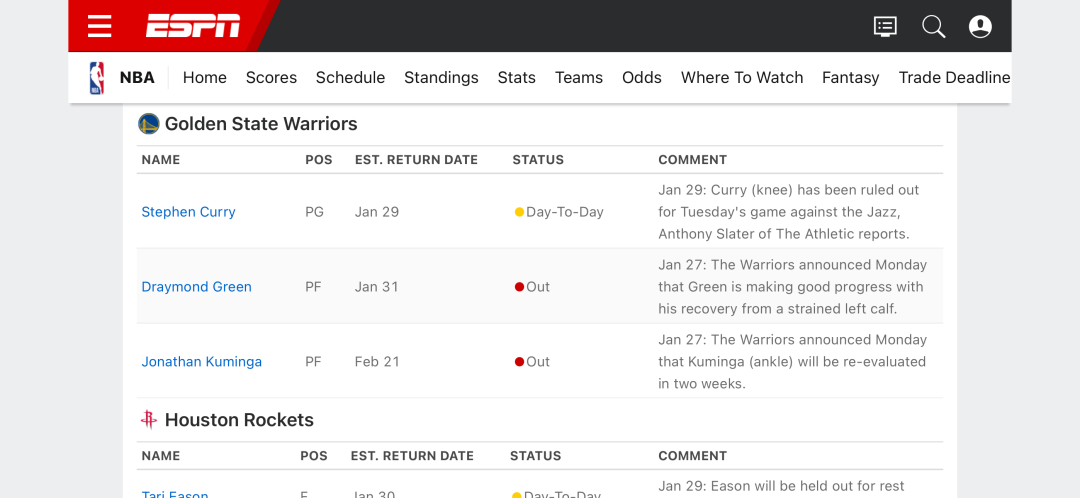Click the Houston Rockets team logo
The width and height of the screenshot is (1080, 498).
click(x=149, y=419)
